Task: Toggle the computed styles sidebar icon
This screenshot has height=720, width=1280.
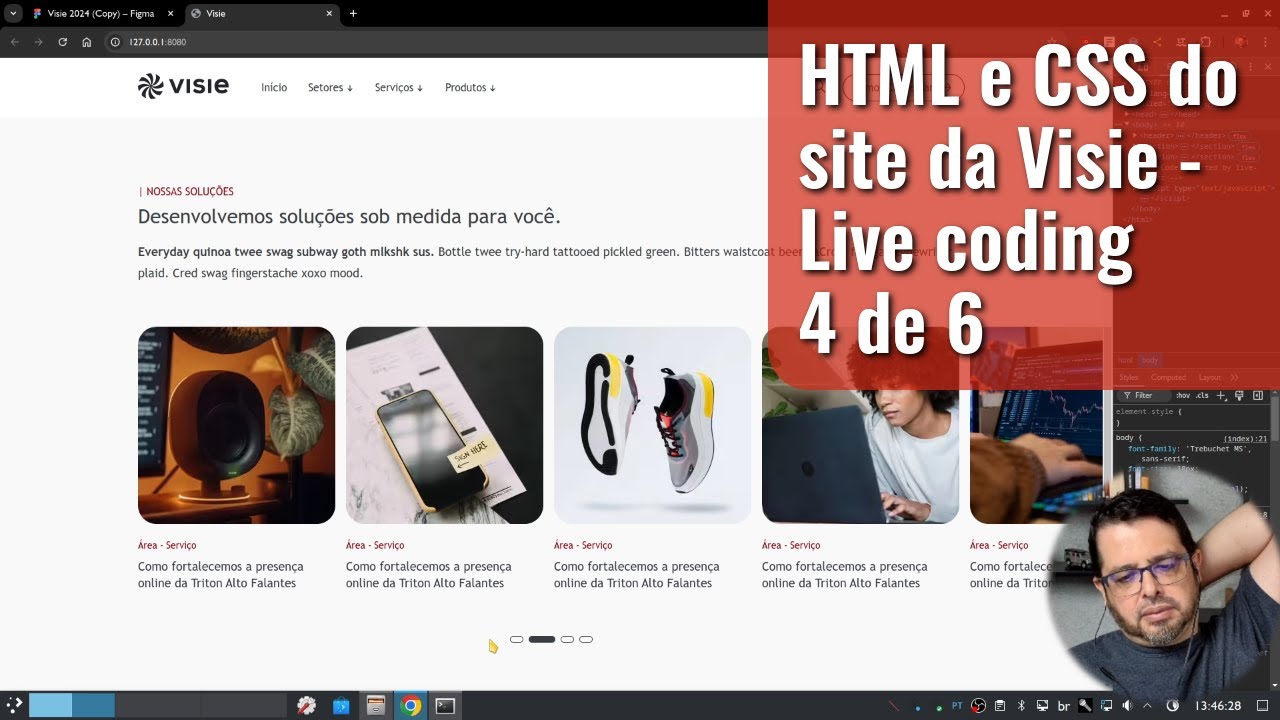Action: [x=1258, y=396]
